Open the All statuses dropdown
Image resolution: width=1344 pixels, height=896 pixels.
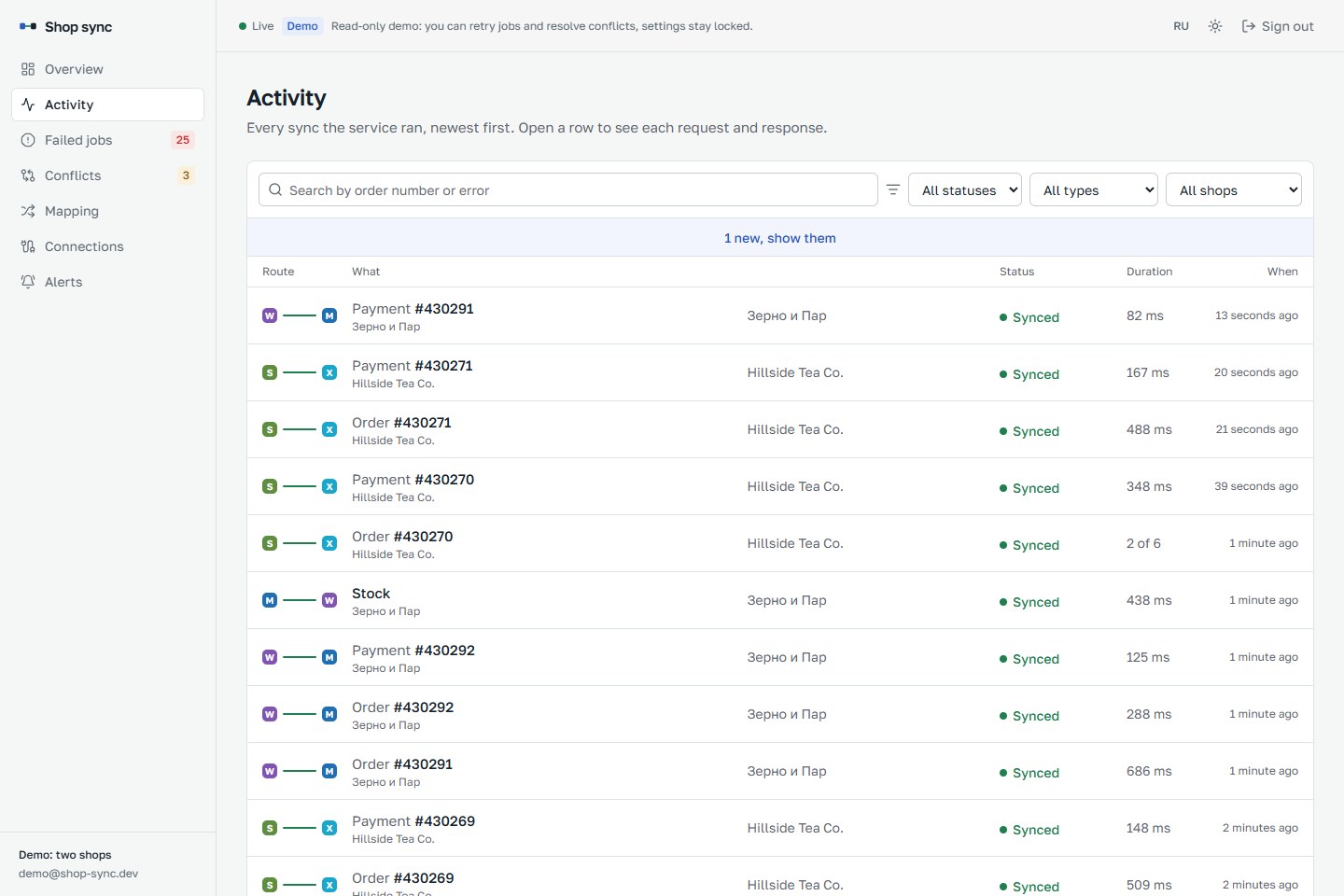tap(965, 190)
